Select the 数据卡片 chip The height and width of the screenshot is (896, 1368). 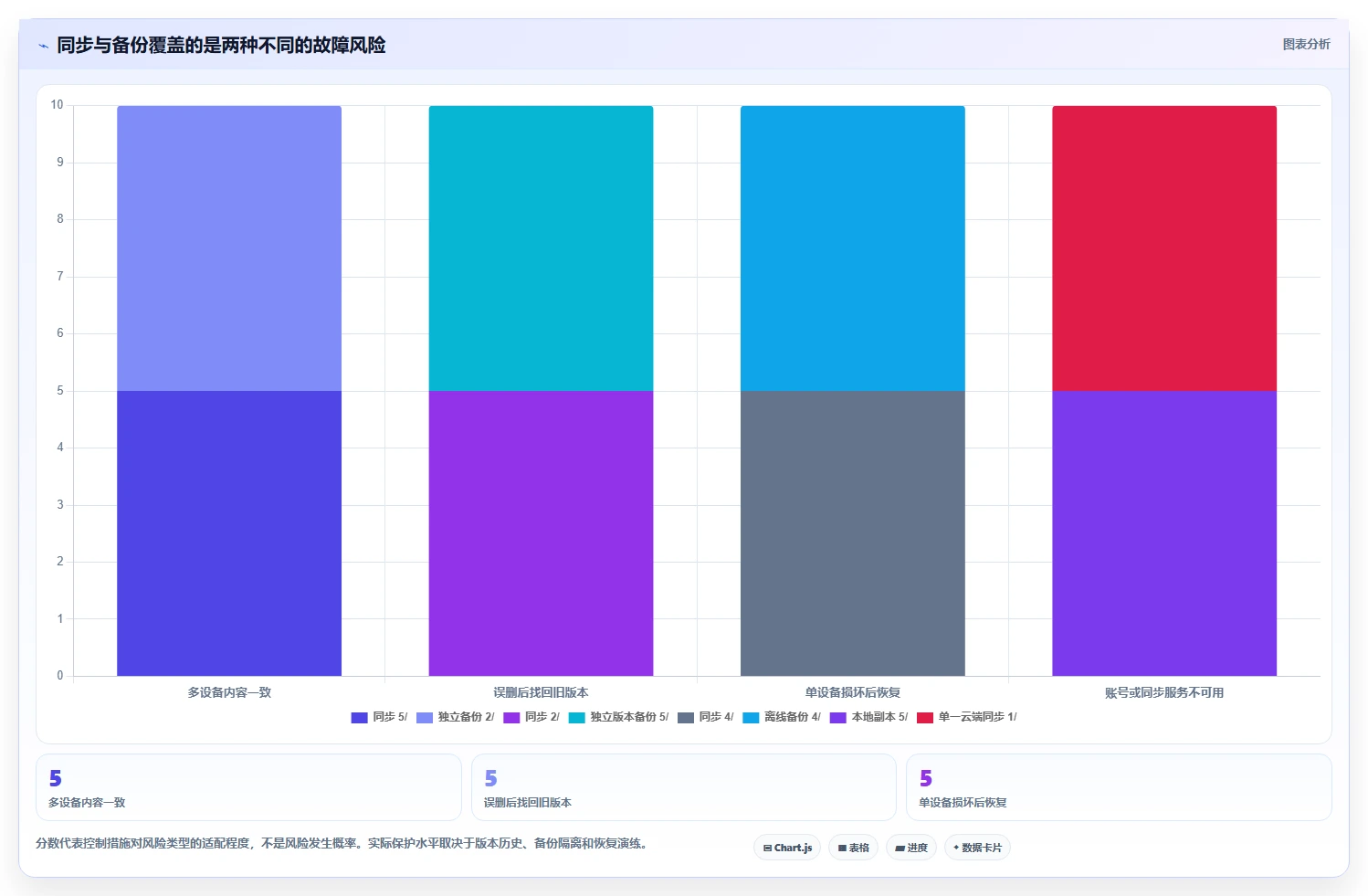(977, 848)
